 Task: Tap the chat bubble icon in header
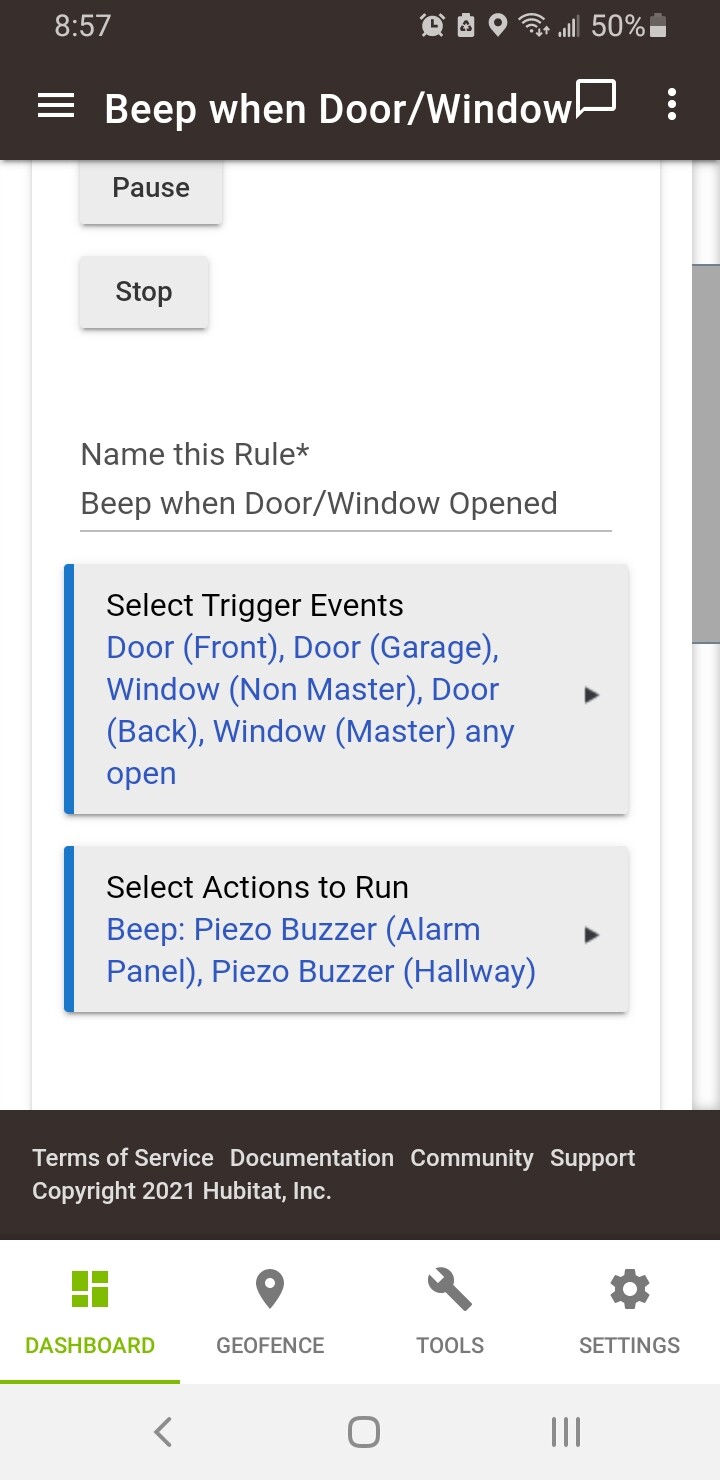click(x=596, y=100)
